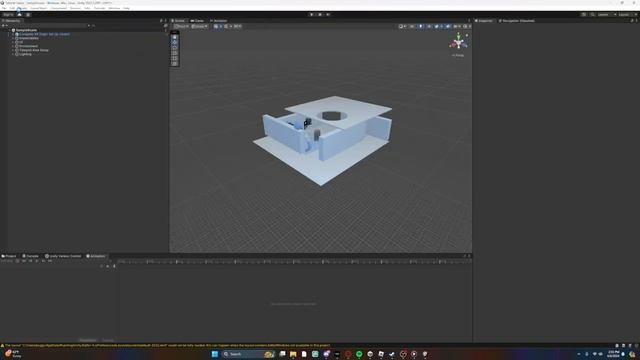Open the GameObject menu

[x=39, y=8]
